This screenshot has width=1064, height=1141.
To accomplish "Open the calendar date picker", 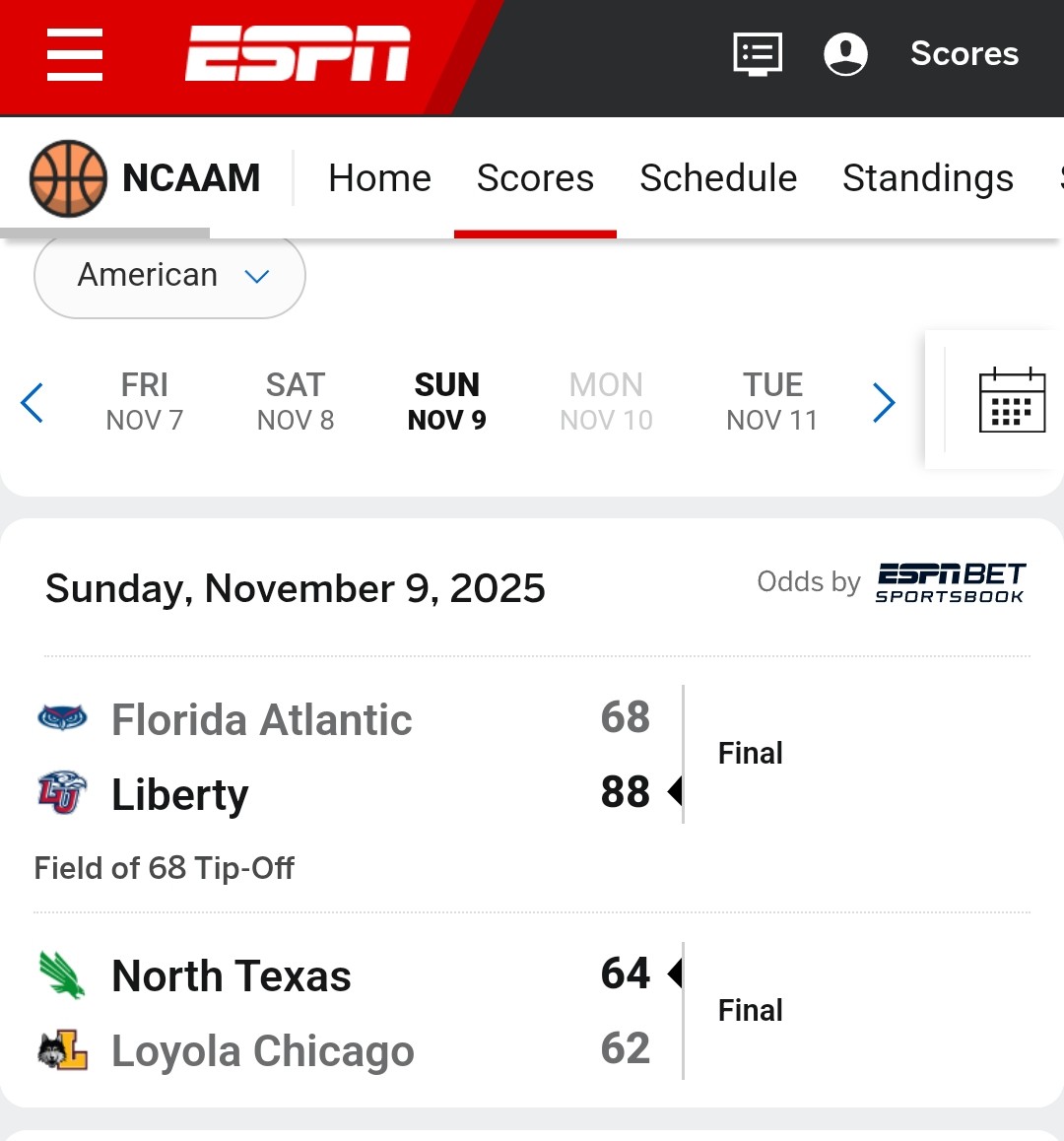I will (x=1012, y=400).
